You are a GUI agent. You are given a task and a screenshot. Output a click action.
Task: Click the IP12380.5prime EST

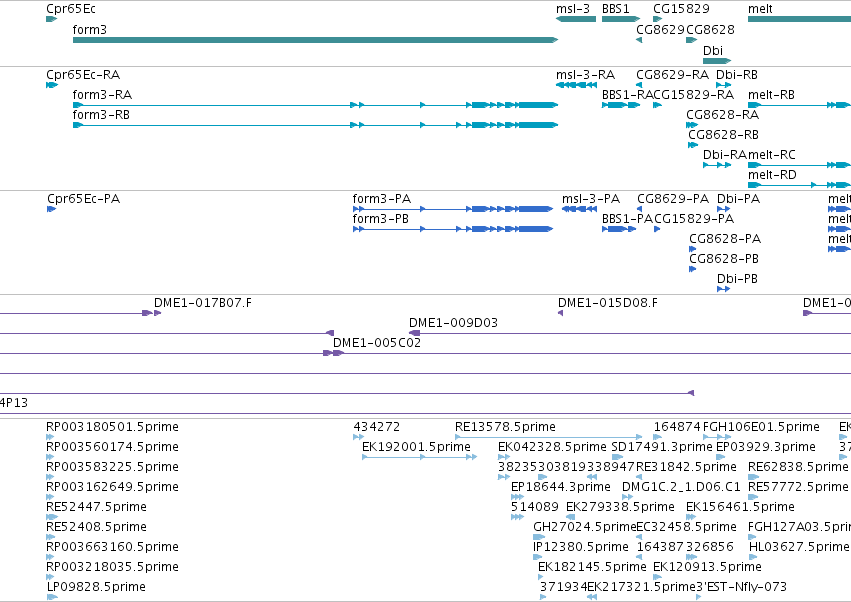tap(537, 557)
